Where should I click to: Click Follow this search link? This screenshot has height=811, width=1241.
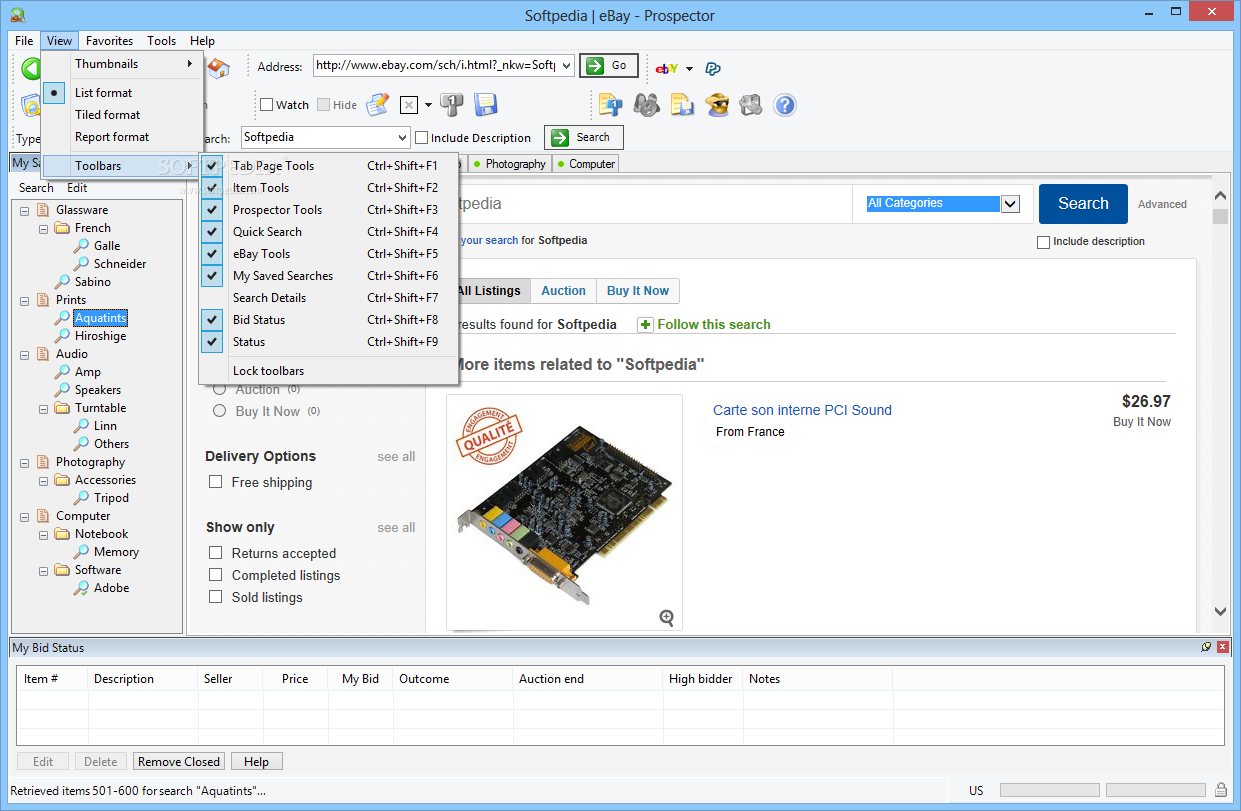[714, 325]
